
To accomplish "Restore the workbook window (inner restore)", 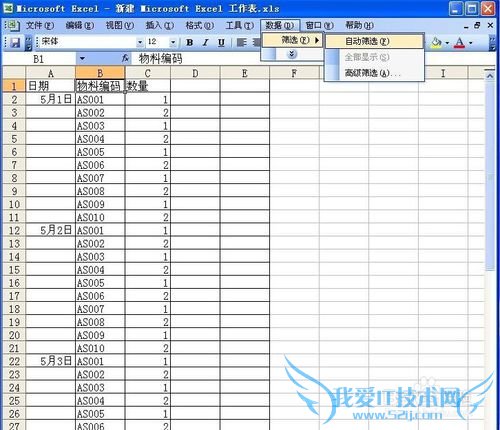I will [x=477, y=25].
